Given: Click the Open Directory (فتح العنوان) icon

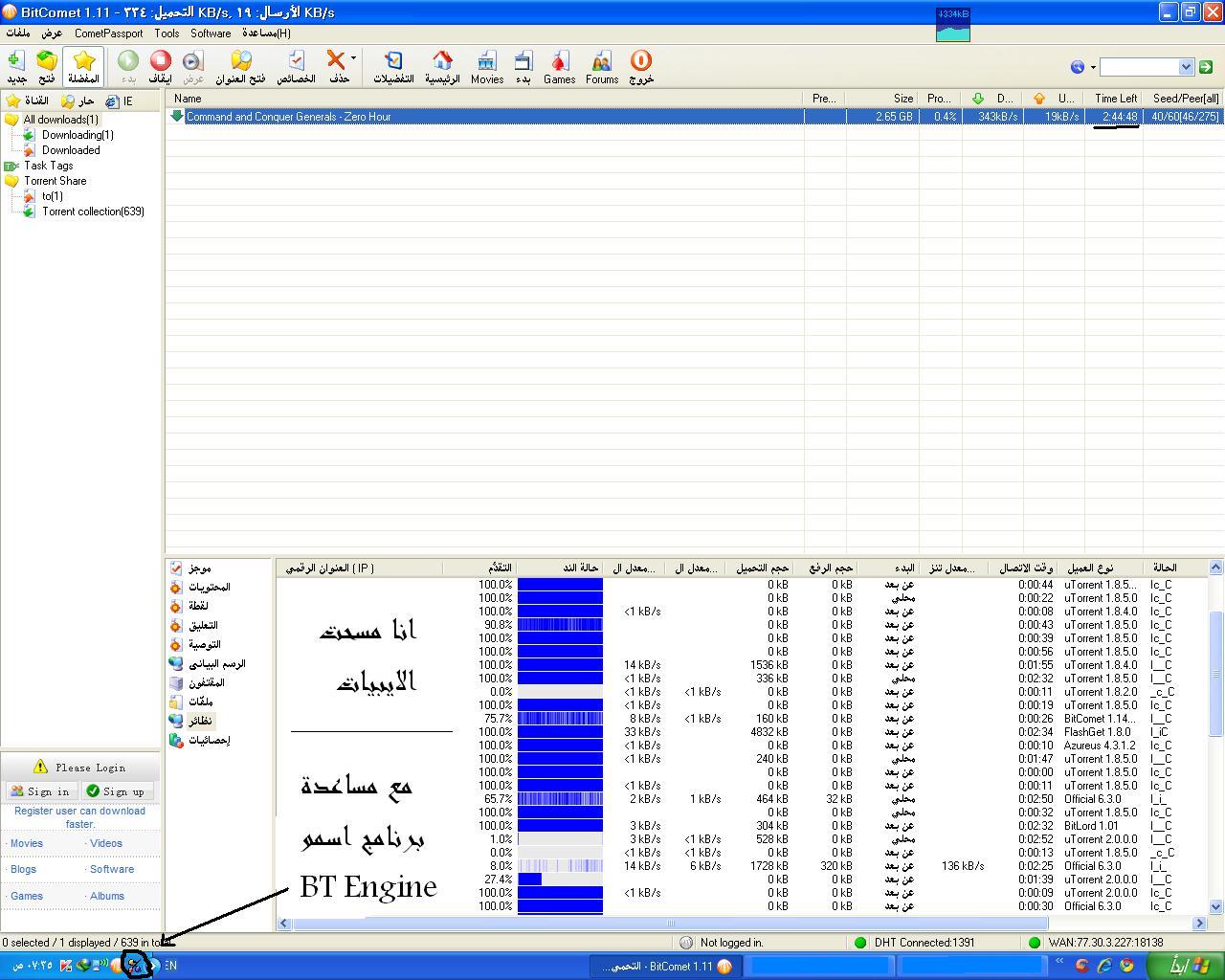Looking at the screenshot, I should 240,68.
